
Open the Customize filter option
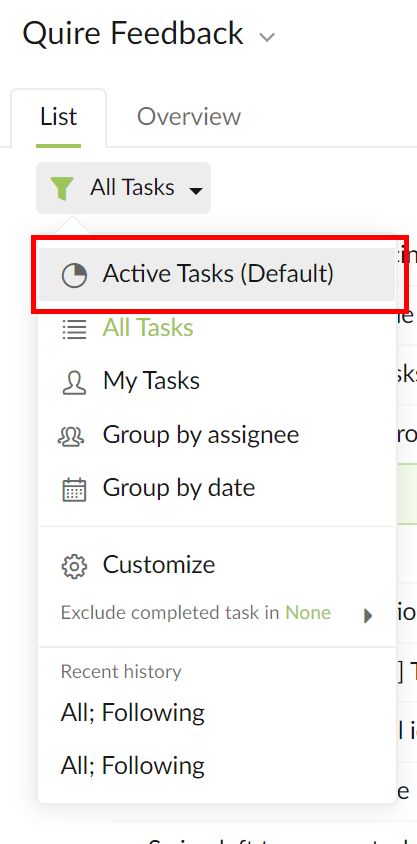coord(217,565)
